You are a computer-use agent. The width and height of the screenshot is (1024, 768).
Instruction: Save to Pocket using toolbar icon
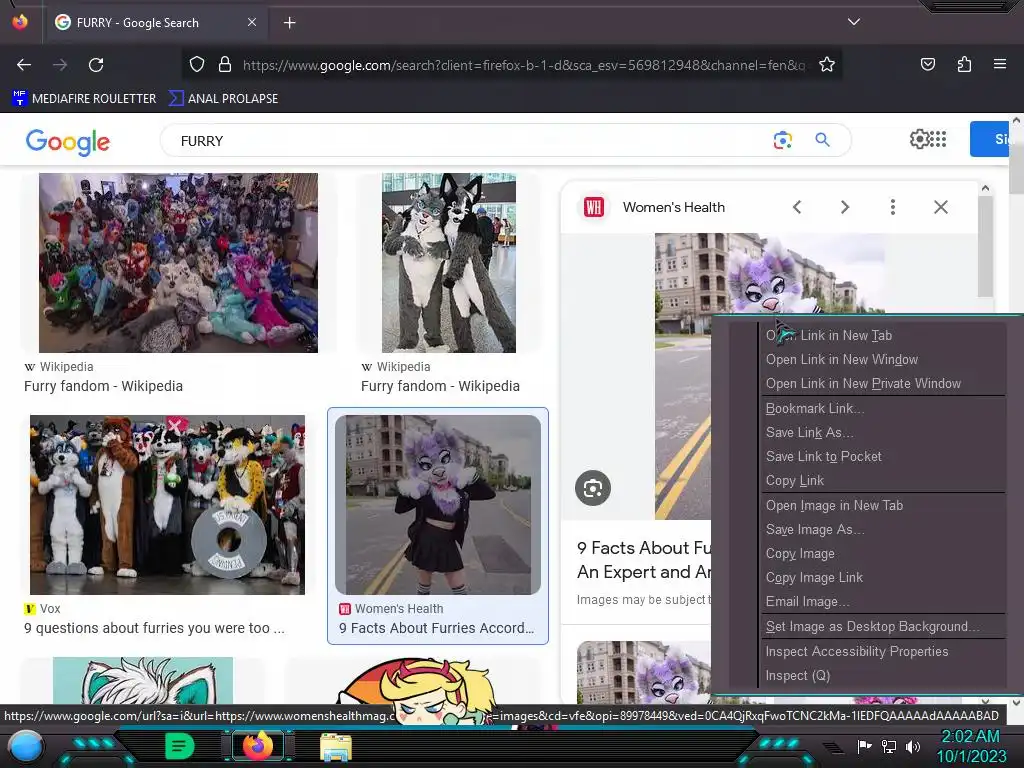pyautogui.click(x=927, y=65)
